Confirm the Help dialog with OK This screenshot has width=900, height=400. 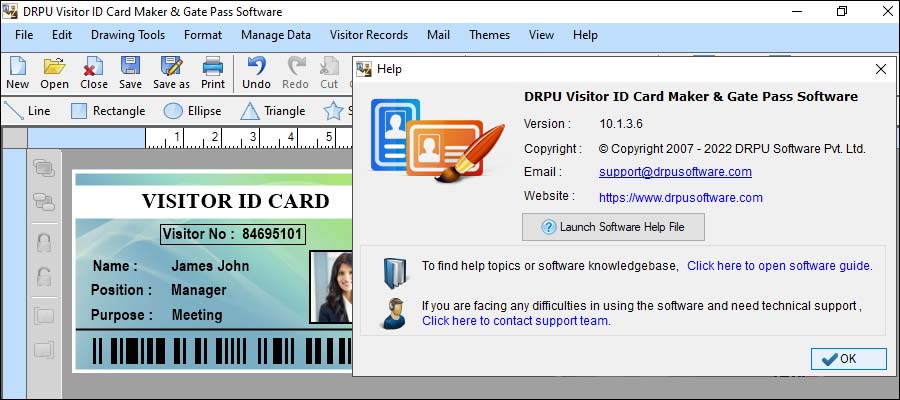tap(848, 359)
